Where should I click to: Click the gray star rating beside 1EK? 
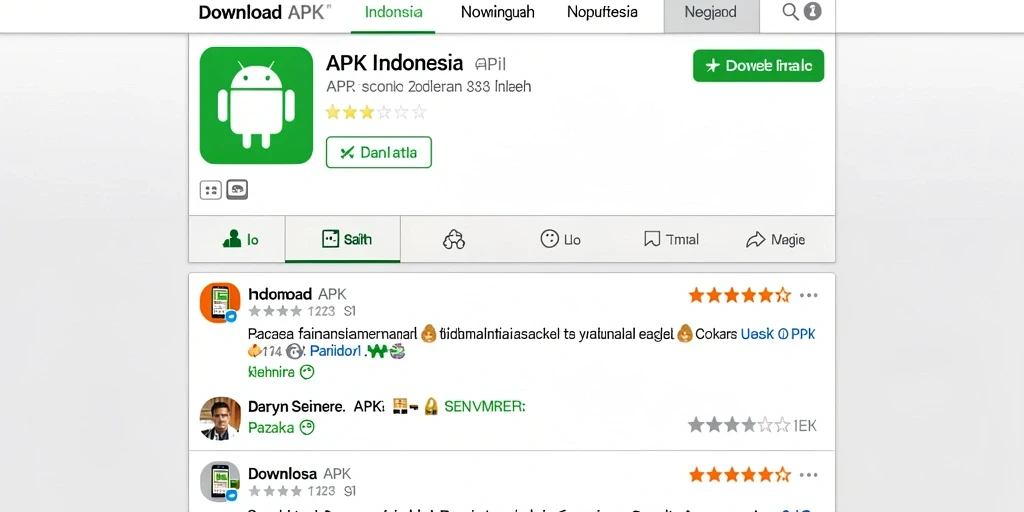pos(739,426)
